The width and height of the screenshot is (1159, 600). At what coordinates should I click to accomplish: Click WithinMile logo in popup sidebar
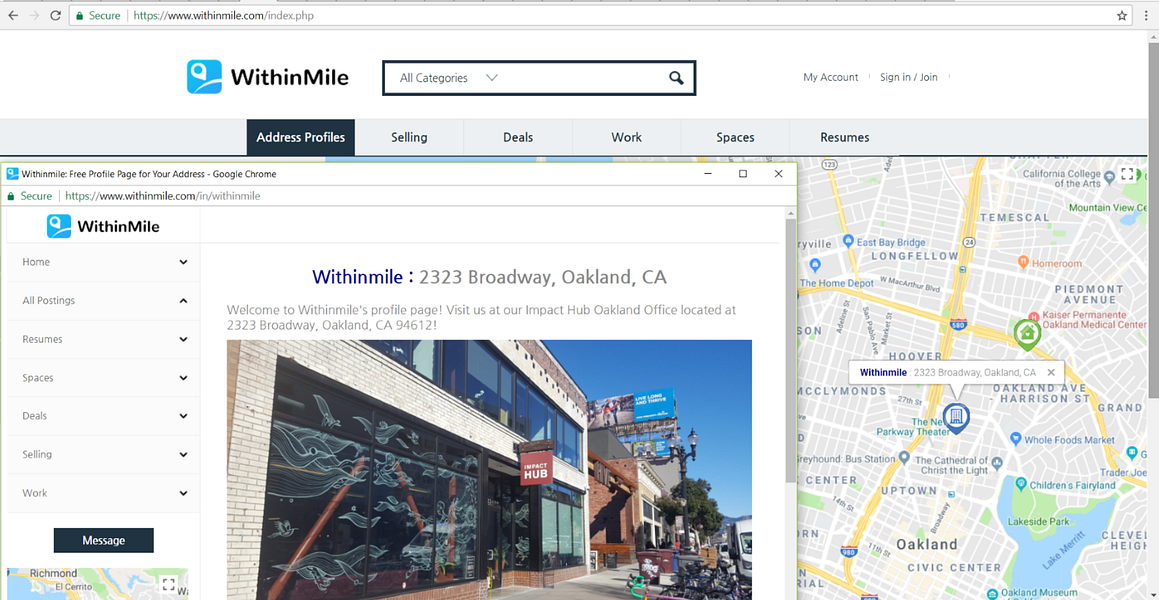tap(103, 226)
